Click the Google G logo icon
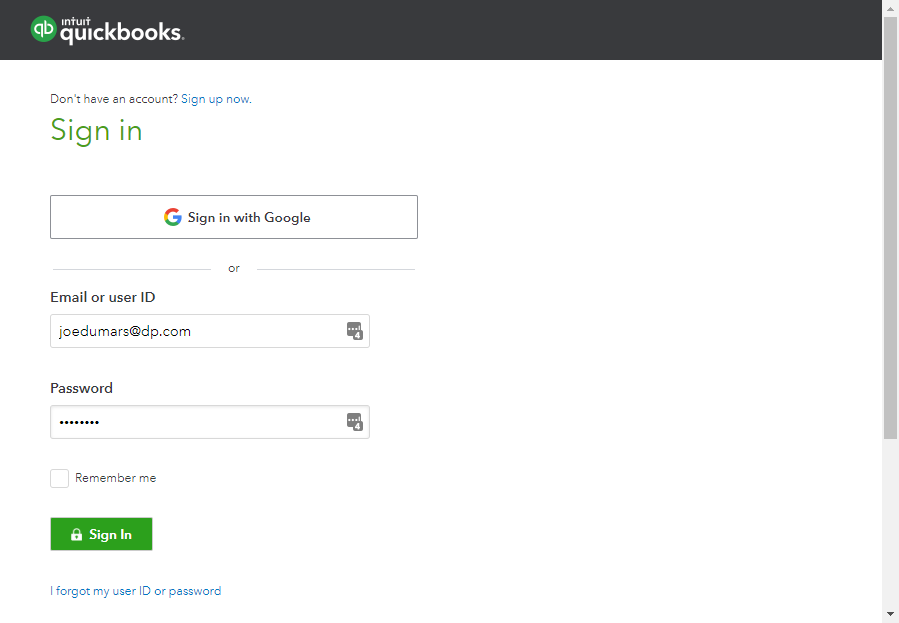The height and width of the screenshot is (623, 899). point(173,217)
